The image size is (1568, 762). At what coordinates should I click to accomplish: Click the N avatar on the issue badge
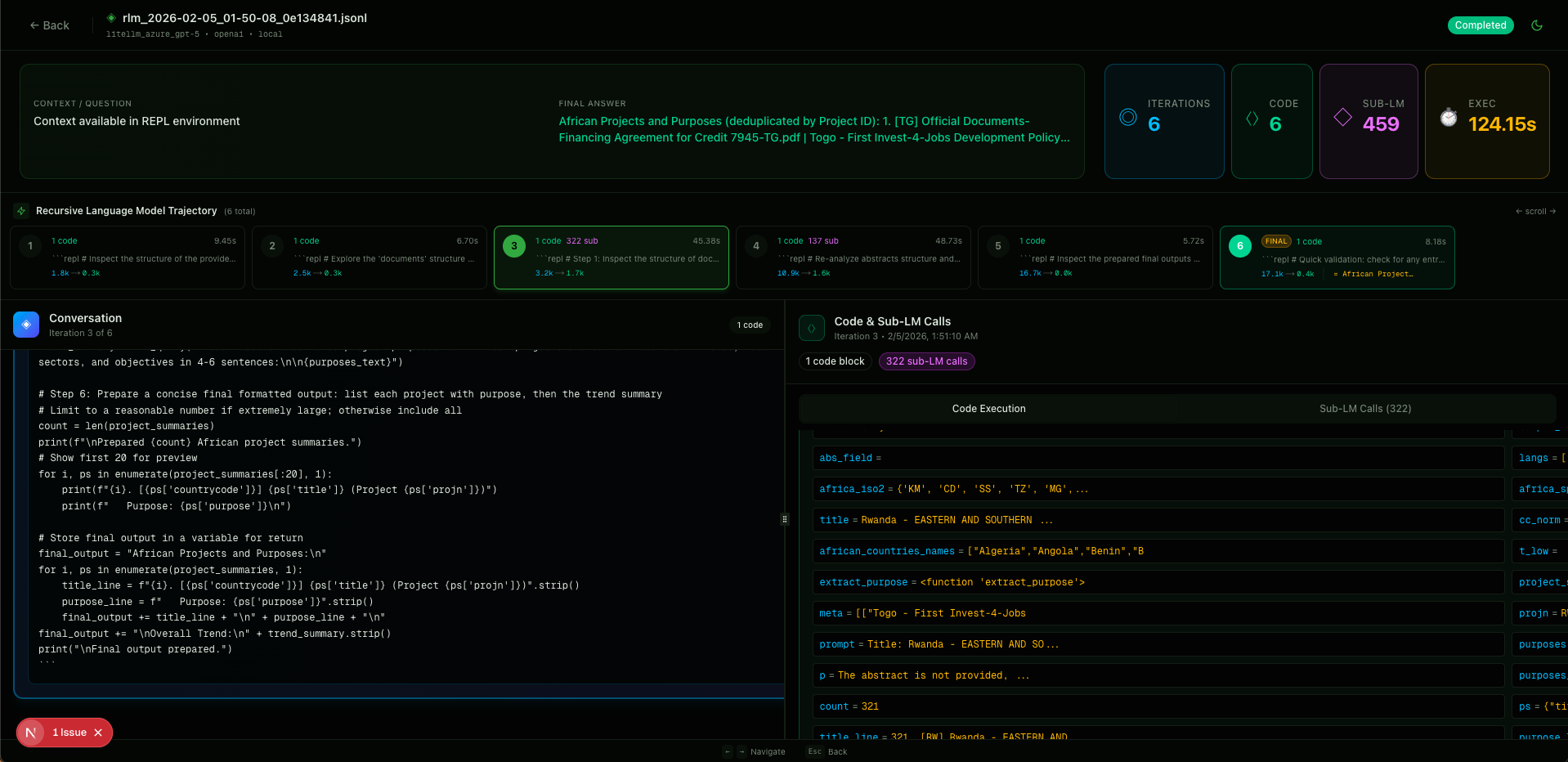click(x=30, y=733)
